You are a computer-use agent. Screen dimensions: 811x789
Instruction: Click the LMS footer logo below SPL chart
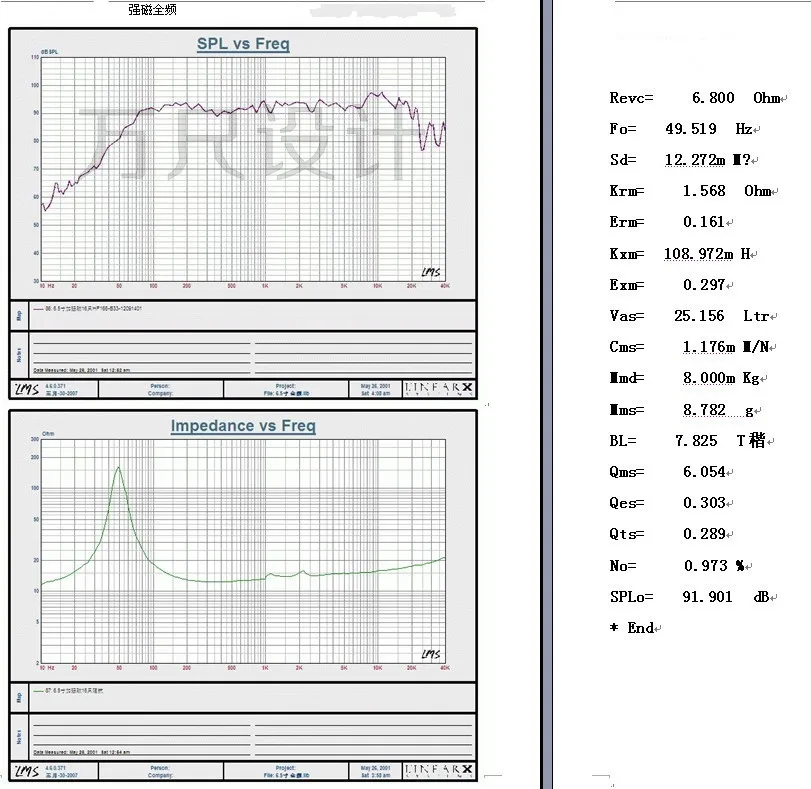tap(27, 389)
